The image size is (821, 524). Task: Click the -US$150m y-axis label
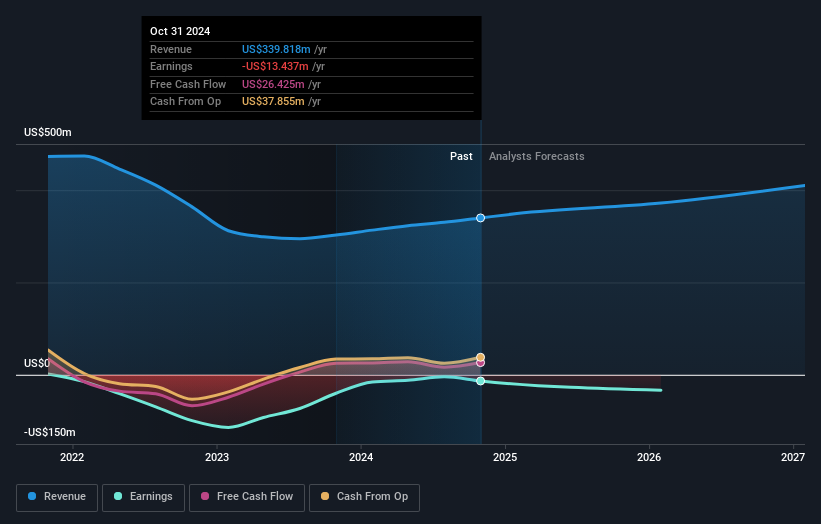pos(50,432)
